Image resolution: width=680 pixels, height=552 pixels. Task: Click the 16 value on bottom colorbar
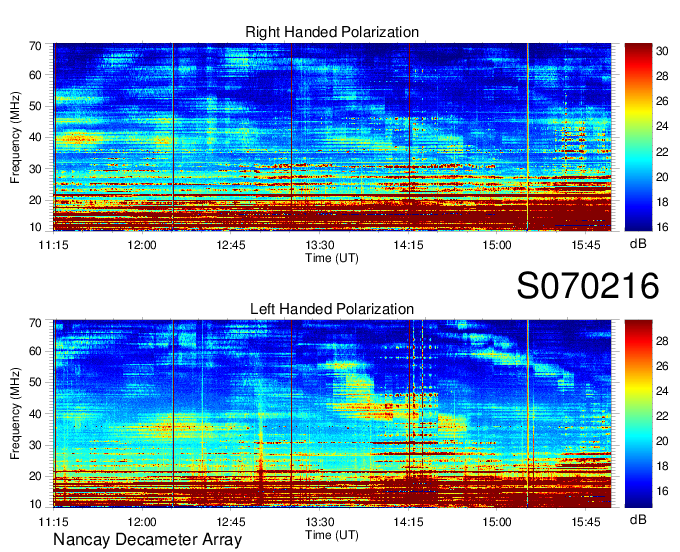click(662, 491)
